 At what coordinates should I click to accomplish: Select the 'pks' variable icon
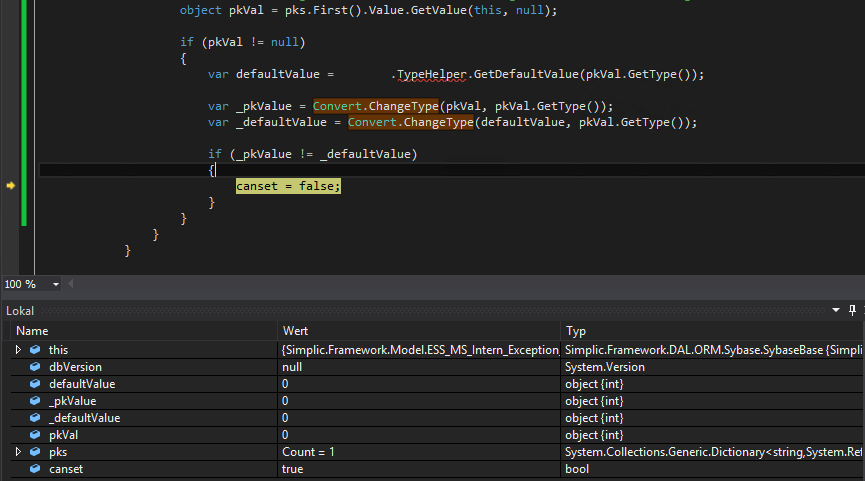click(x=35, y=452)
